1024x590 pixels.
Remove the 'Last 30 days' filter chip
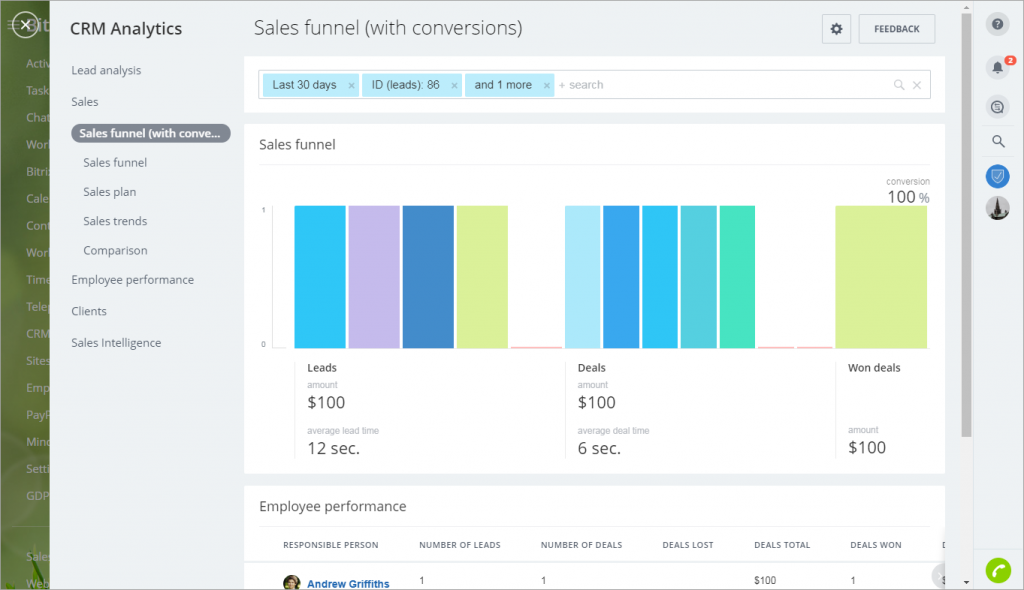pyautogui.click(x=351, y=86)
